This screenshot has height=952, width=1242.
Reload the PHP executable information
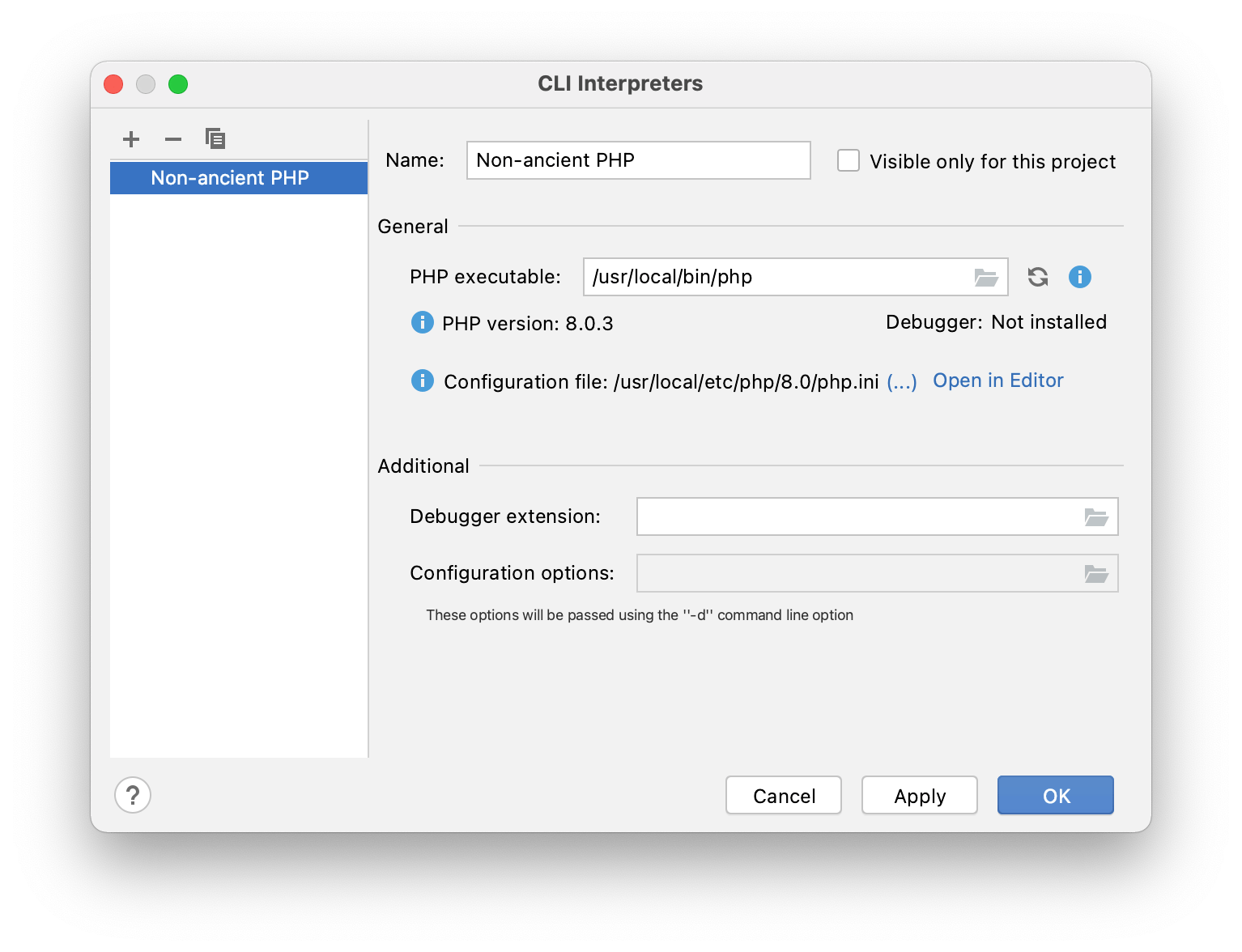click(x=1036, y=277)
